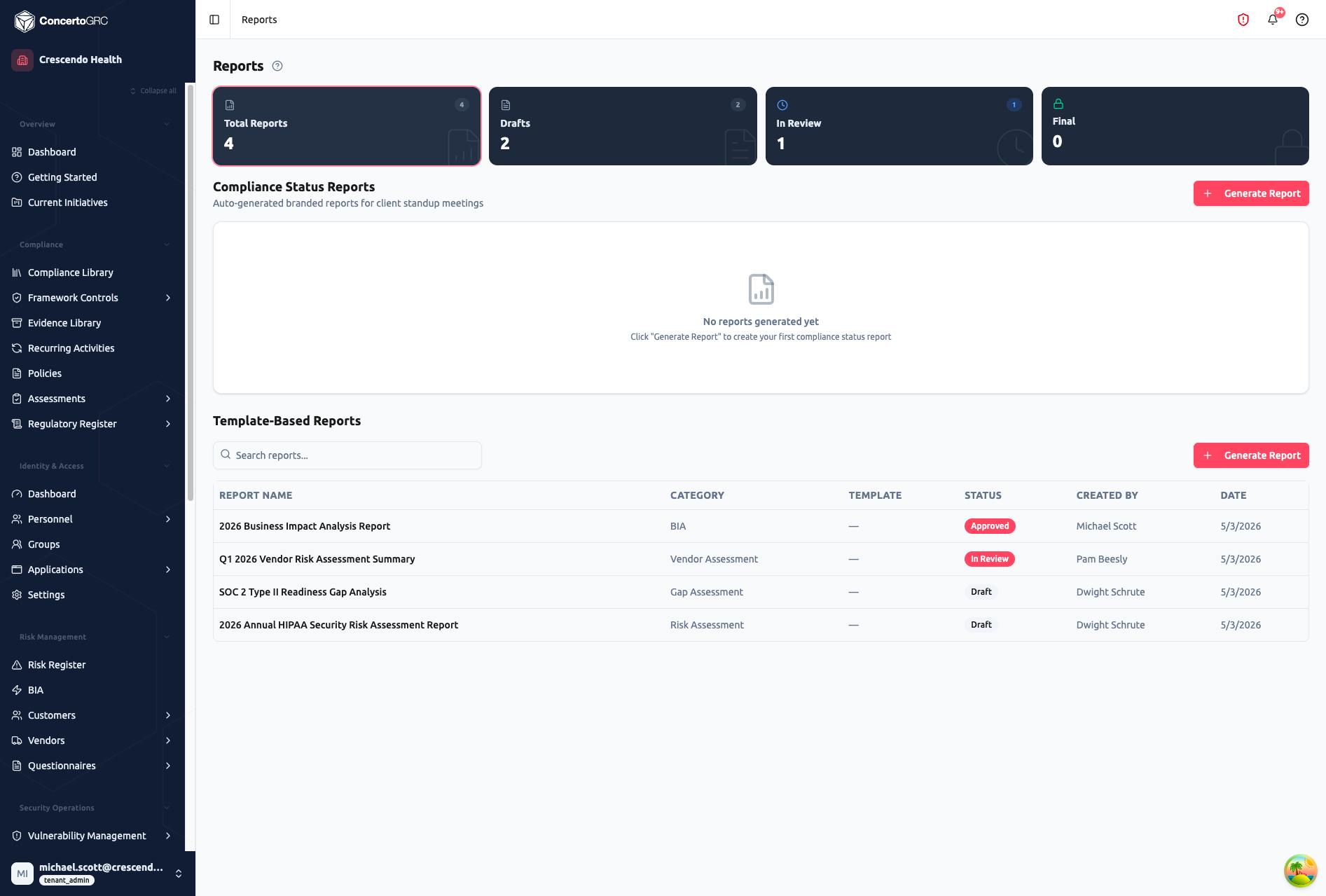Open the red shield alert icon
The image size is (1326, 896).
[1243, 20]
